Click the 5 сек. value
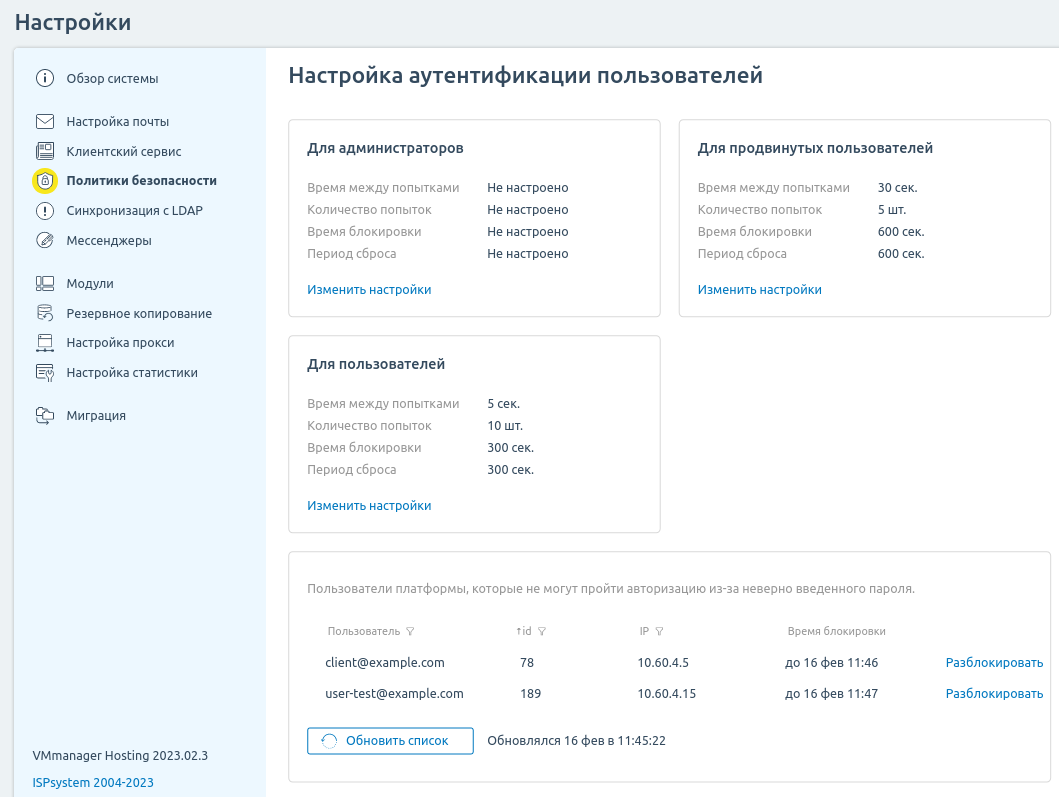 pos(503,404)
